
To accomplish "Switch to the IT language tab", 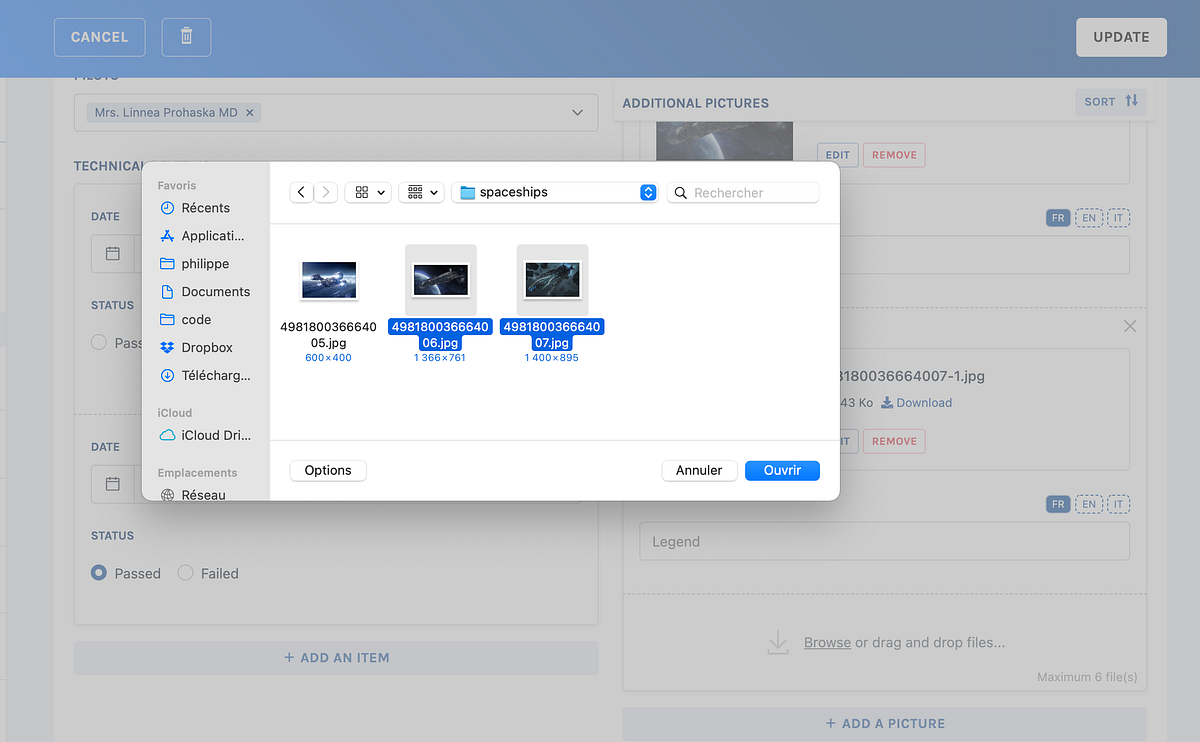I will click(x=1118, y=217).
